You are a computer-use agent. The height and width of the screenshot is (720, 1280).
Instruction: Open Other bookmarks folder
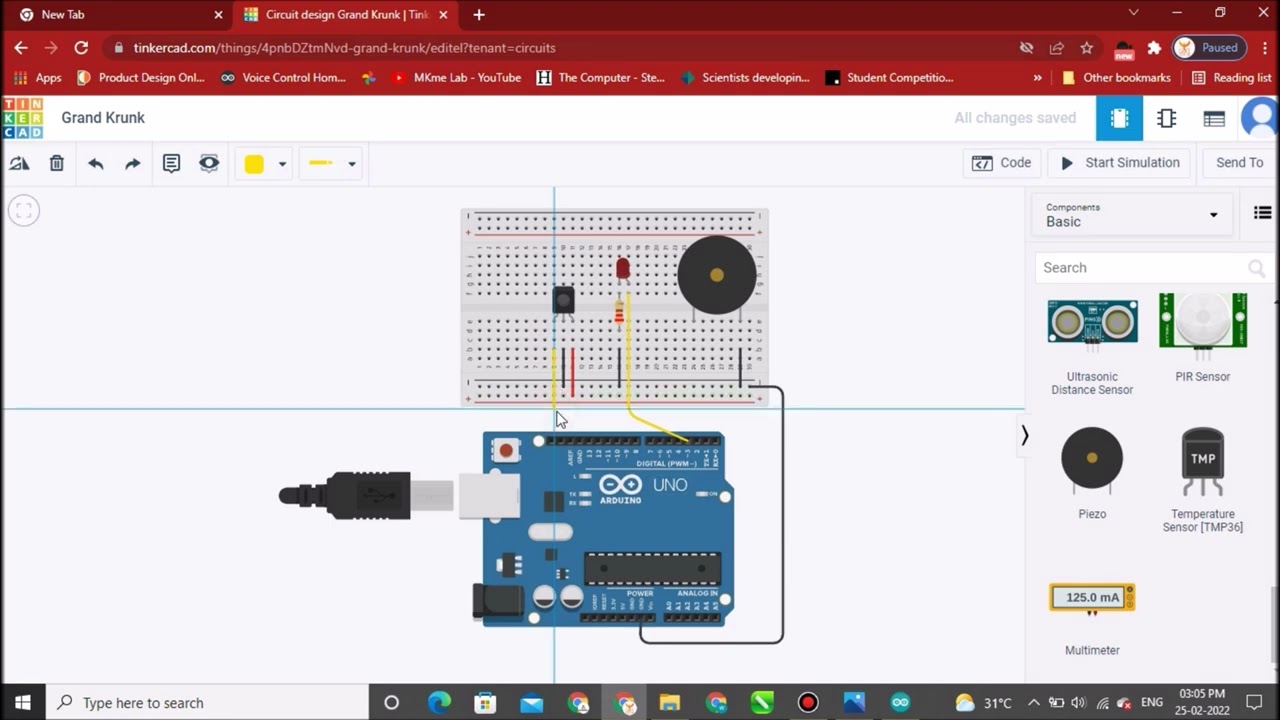click(1116, 78)
